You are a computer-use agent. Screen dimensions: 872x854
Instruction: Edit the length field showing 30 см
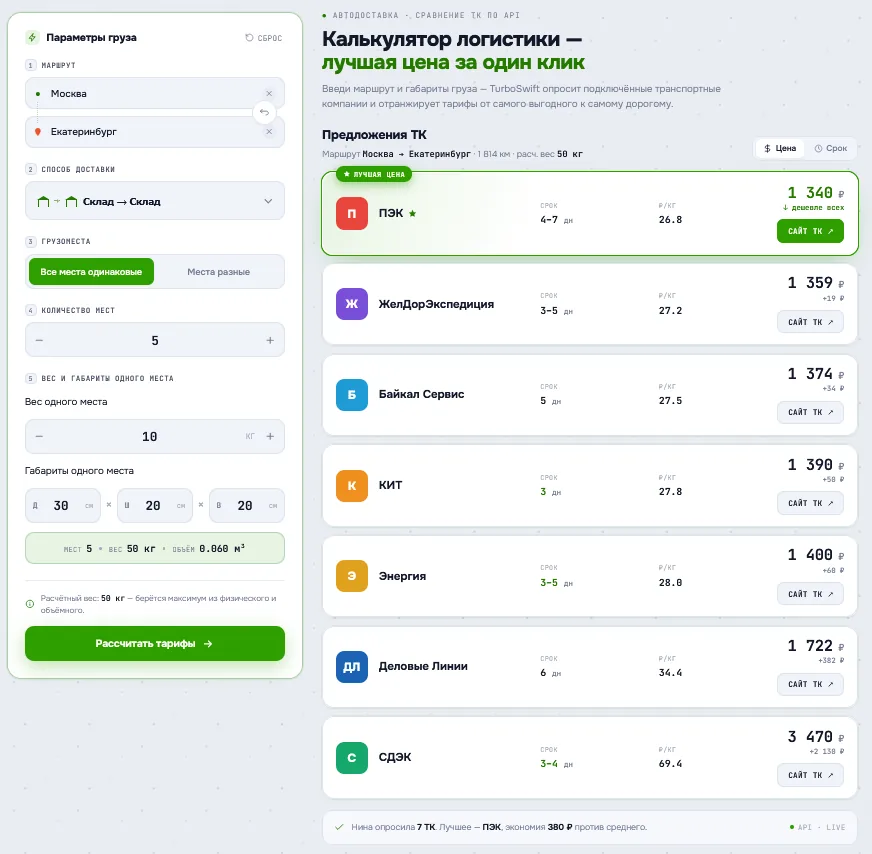pyautogui.click(x=63, y=505)
